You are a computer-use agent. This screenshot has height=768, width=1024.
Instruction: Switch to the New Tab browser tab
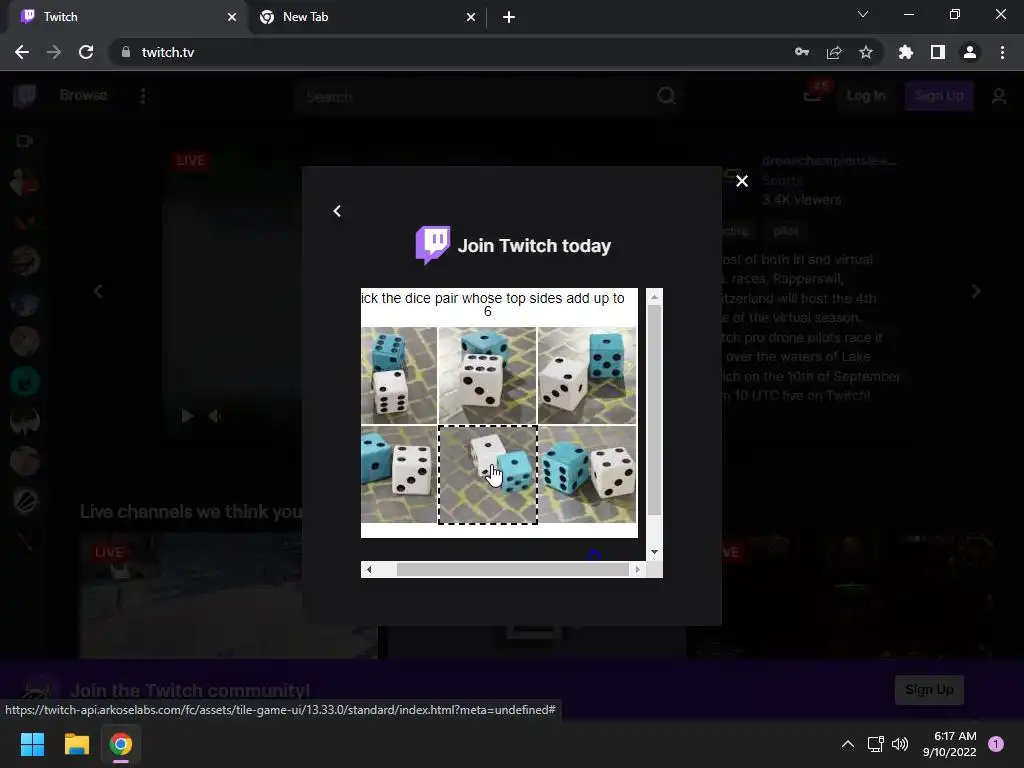coord(366,17)
